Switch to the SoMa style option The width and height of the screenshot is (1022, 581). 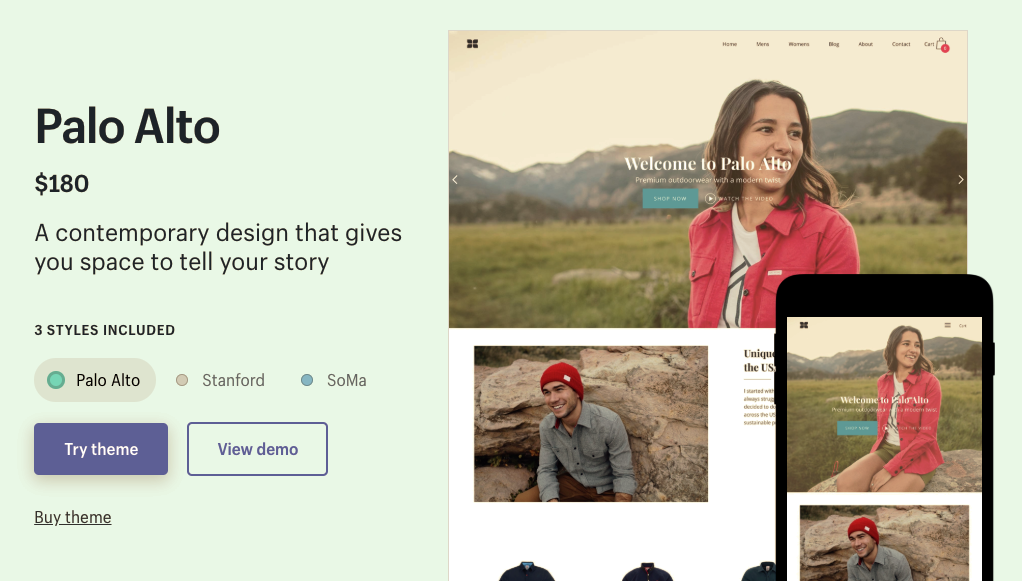333,380
